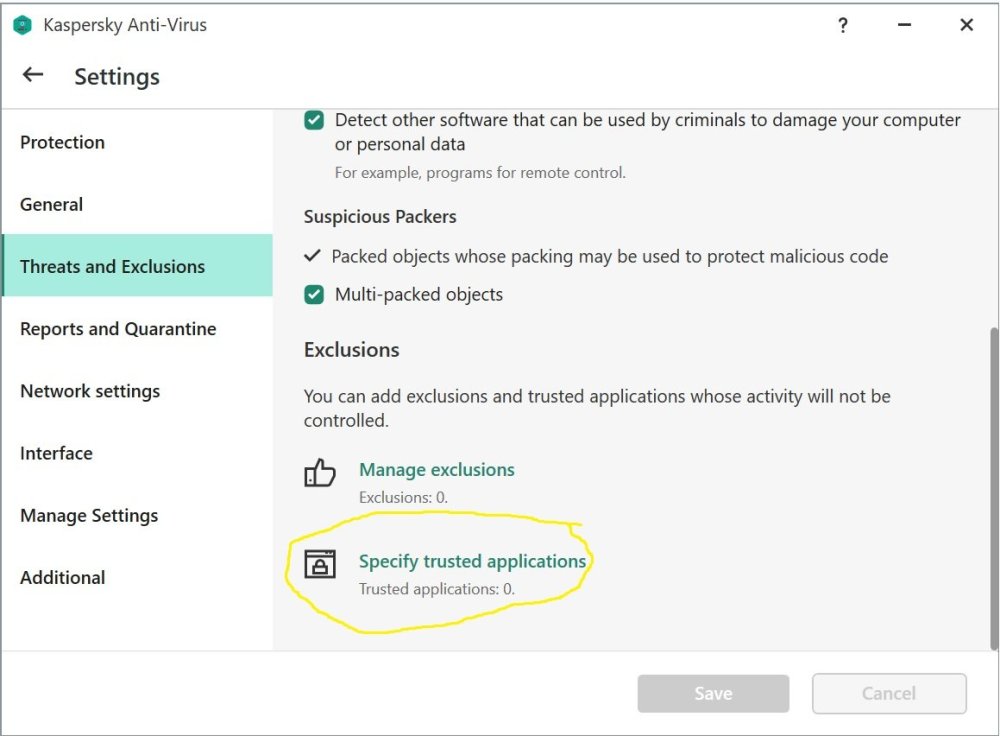
Task: Switch to the Reports and Quarantine section
Action: click(x=118, y=328)
